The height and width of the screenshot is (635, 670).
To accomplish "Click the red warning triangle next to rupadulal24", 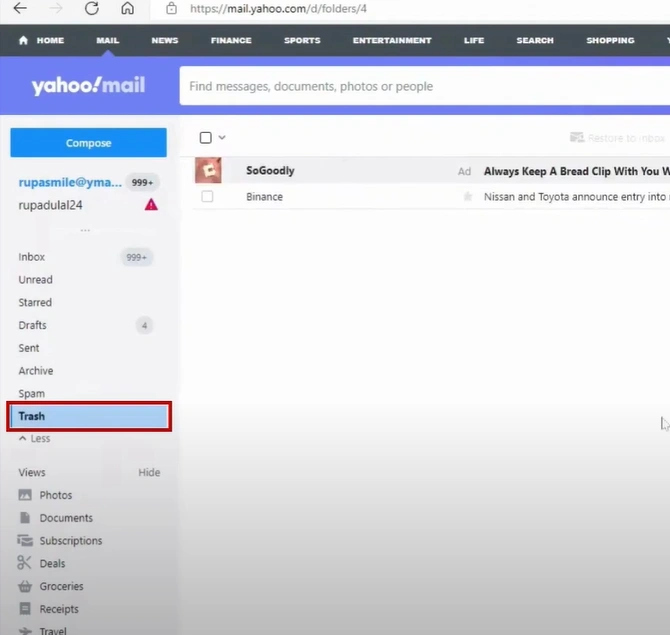I will coord(151,205).
